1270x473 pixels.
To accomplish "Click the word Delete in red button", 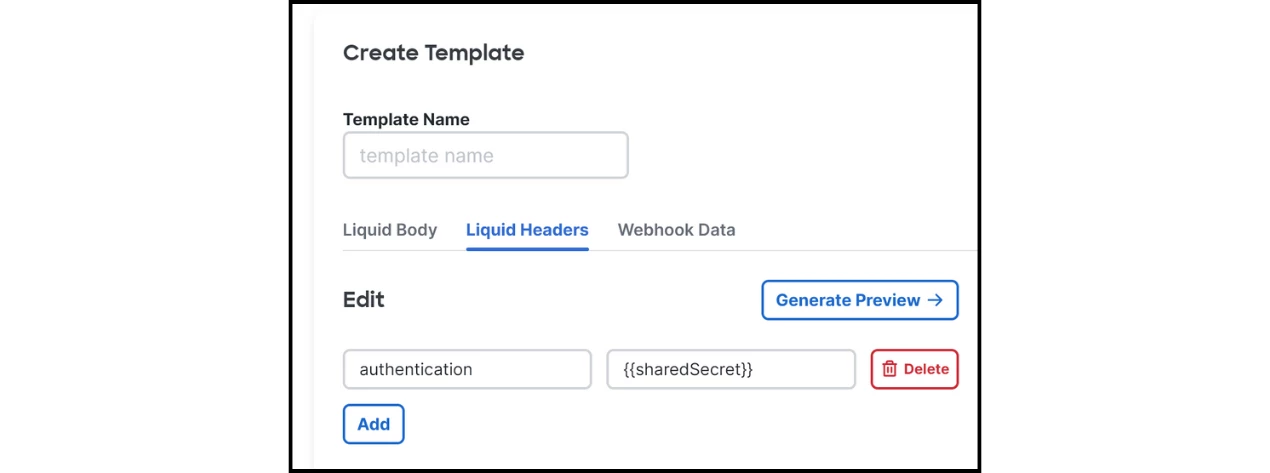I will pyautogui.click(x=926, y=369).
